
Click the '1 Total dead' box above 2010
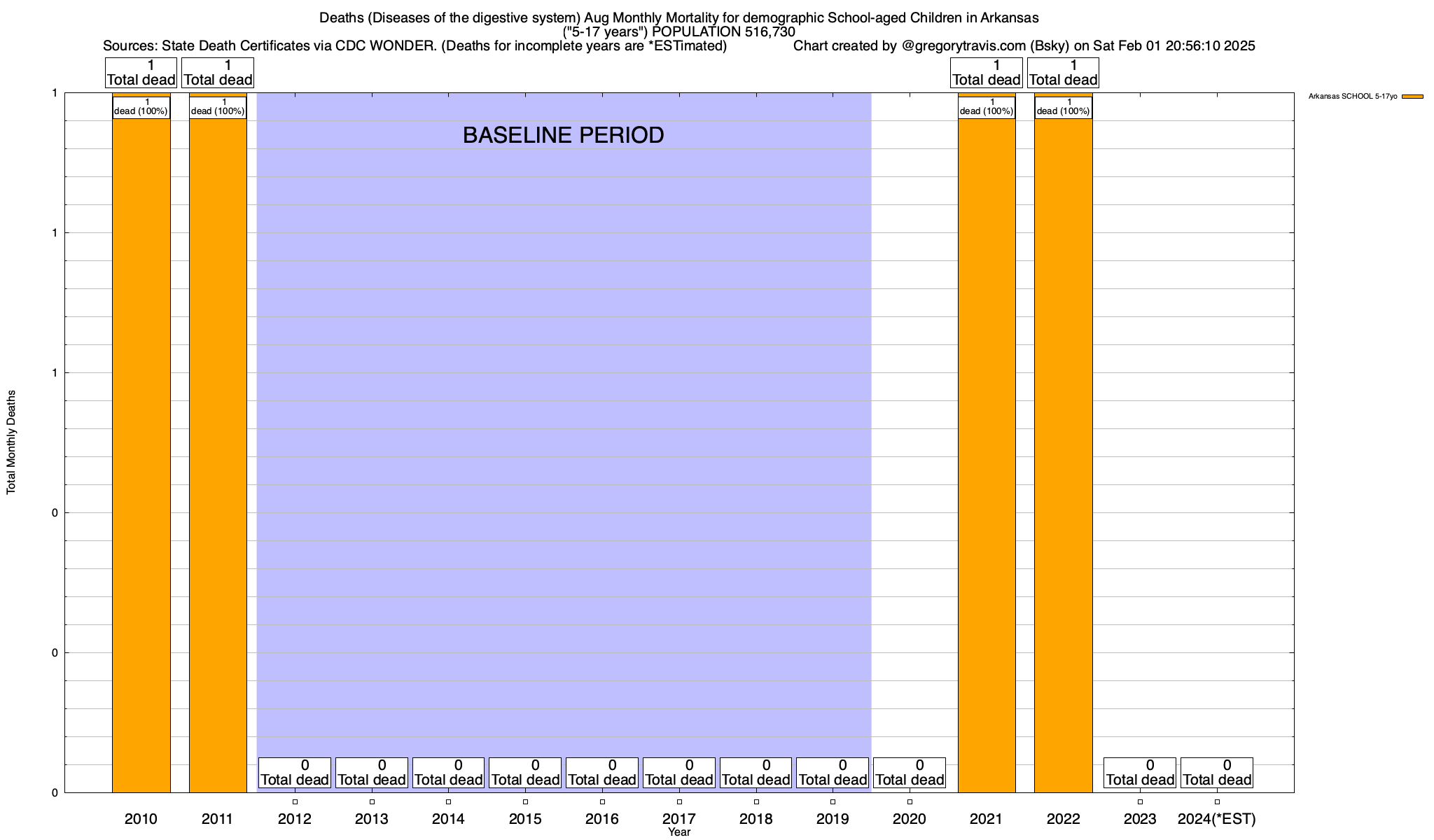141,73
